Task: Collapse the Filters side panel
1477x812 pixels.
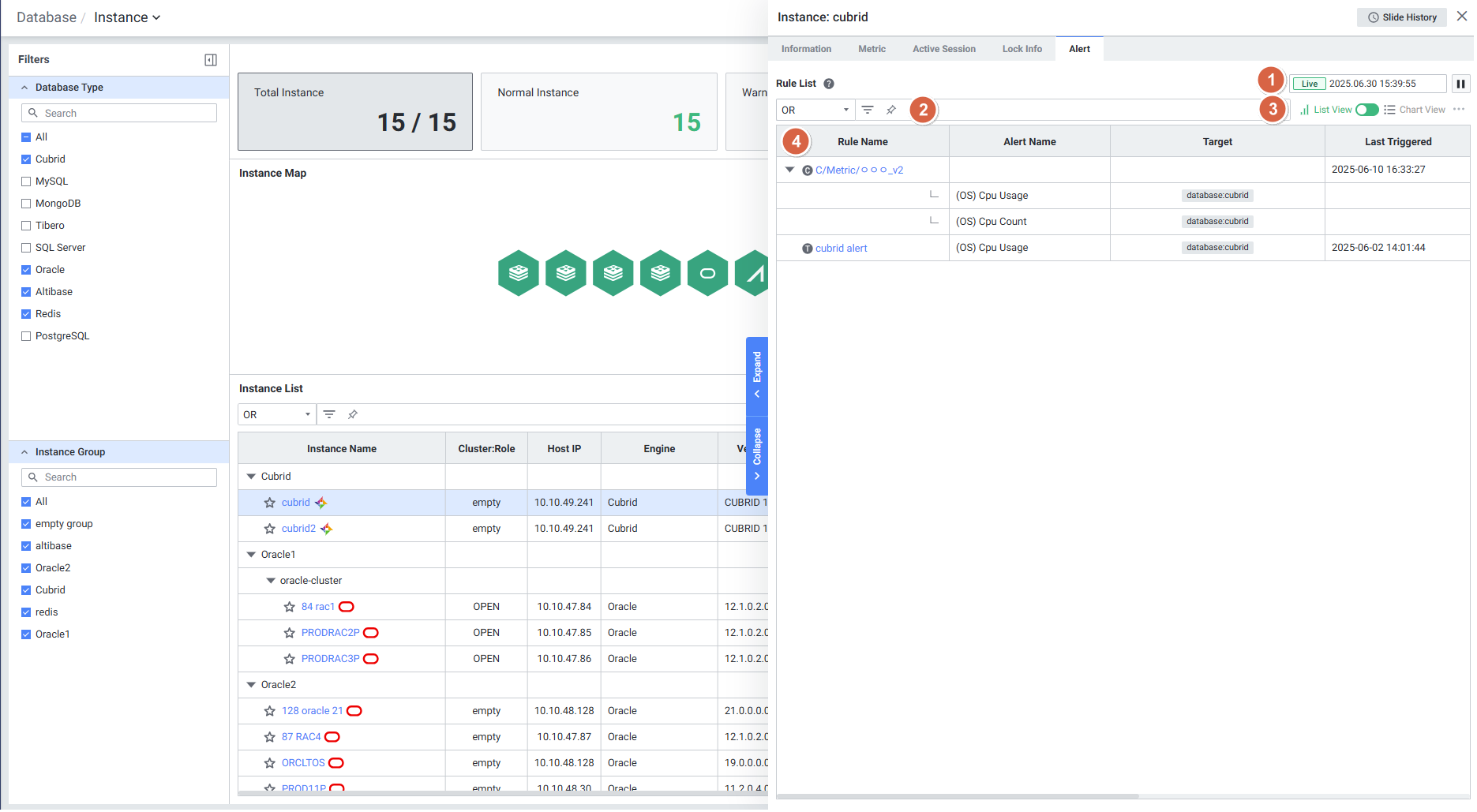Action: point(211,60)
